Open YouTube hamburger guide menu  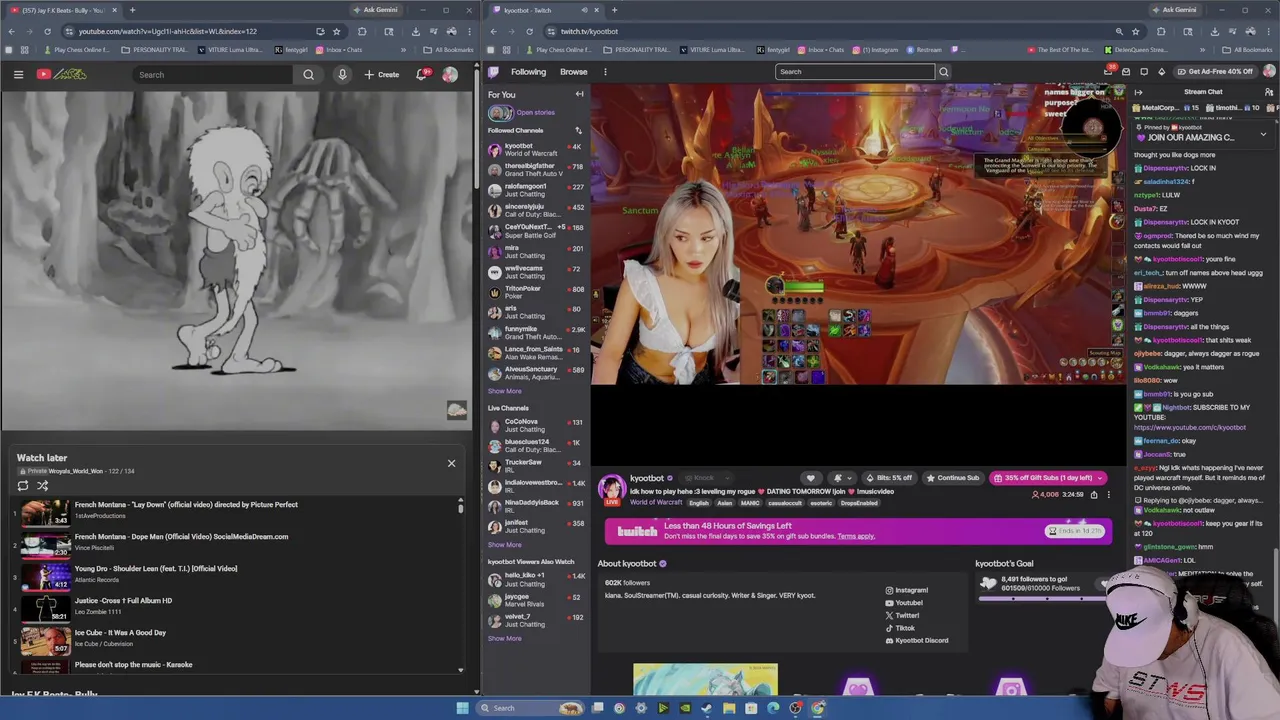click(x=18, y=74)
